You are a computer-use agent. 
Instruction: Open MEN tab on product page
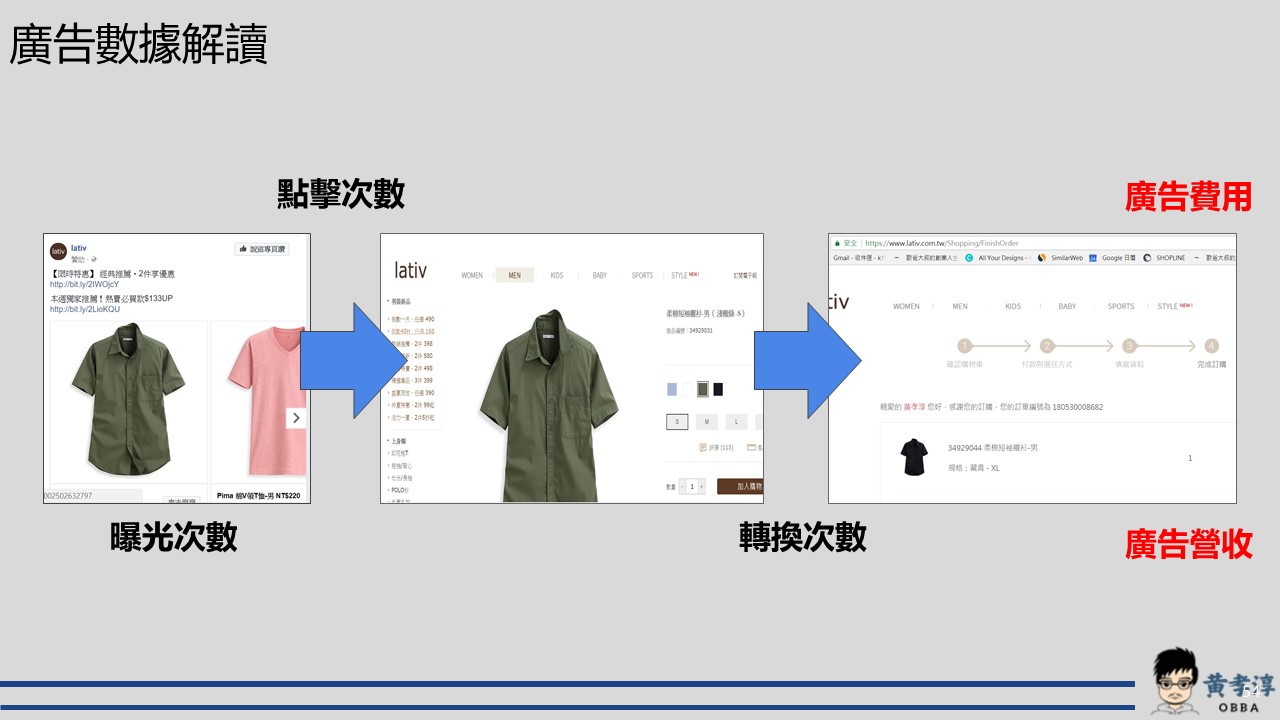click(x=514, y=275)
